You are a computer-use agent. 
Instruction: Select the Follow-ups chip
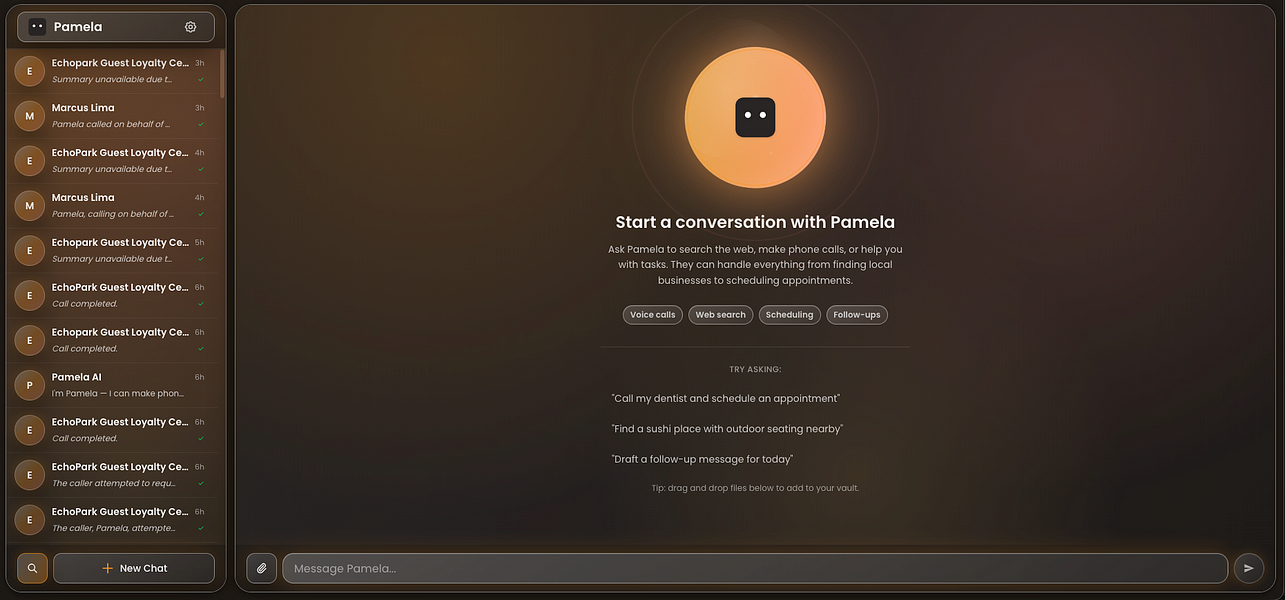[x=857, y=315]
